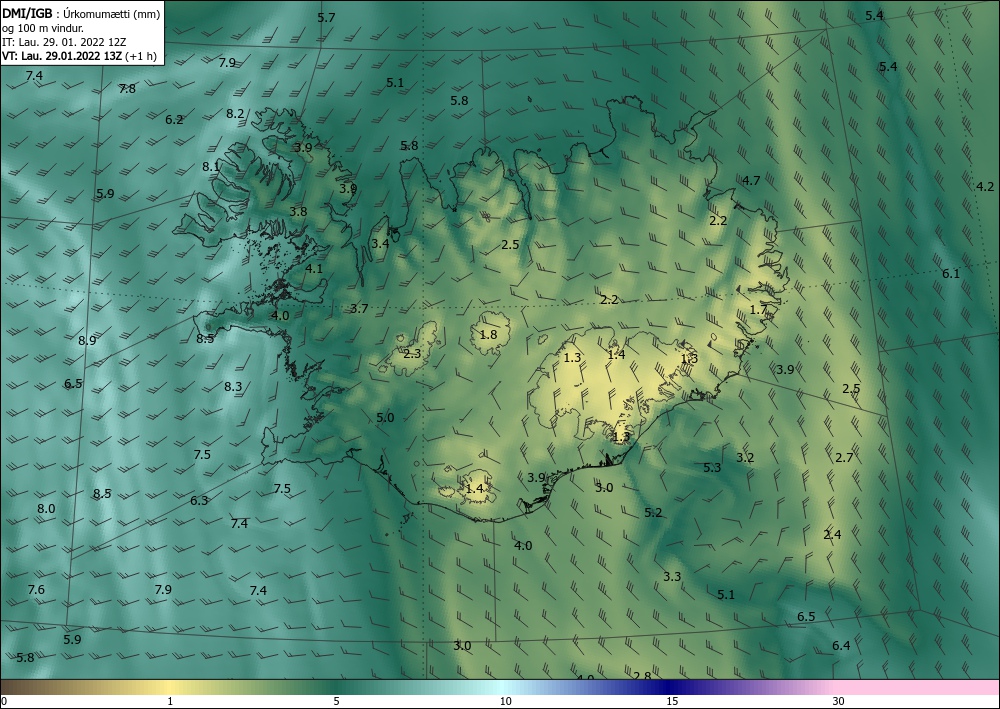The width and height of the screenshot is (1000, 709).
Task: Click the 3.2 value off the southeast coast
Action: tap(745, 457)
